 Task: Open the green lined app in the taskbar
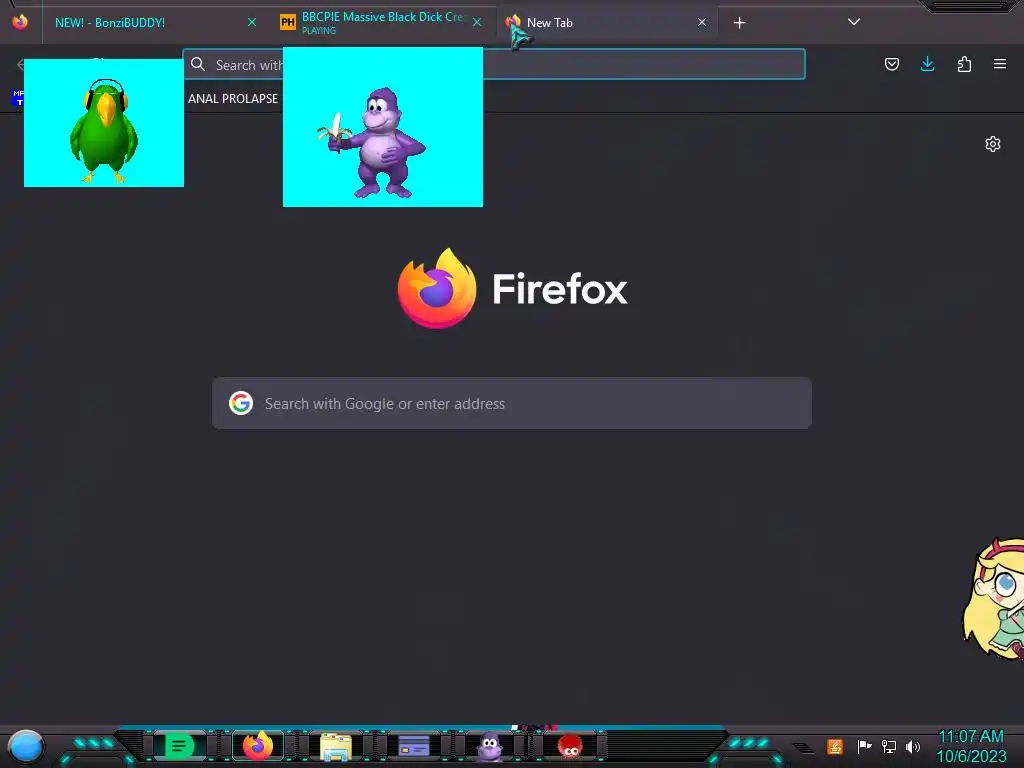coord(179,746)
